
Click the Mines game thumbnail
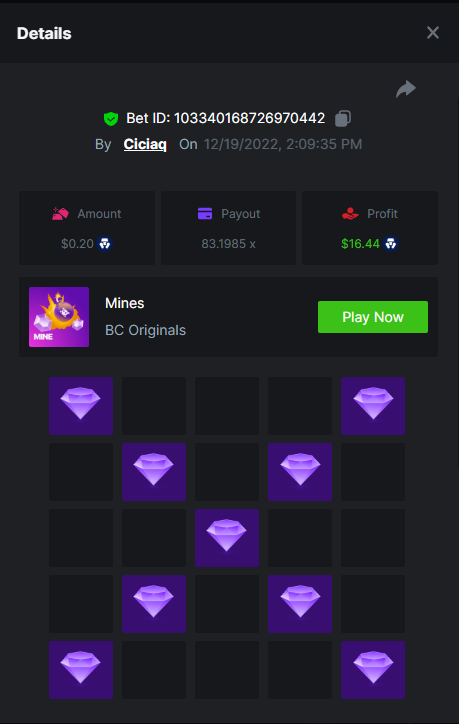pyautogui.click(x=59, y=317)
